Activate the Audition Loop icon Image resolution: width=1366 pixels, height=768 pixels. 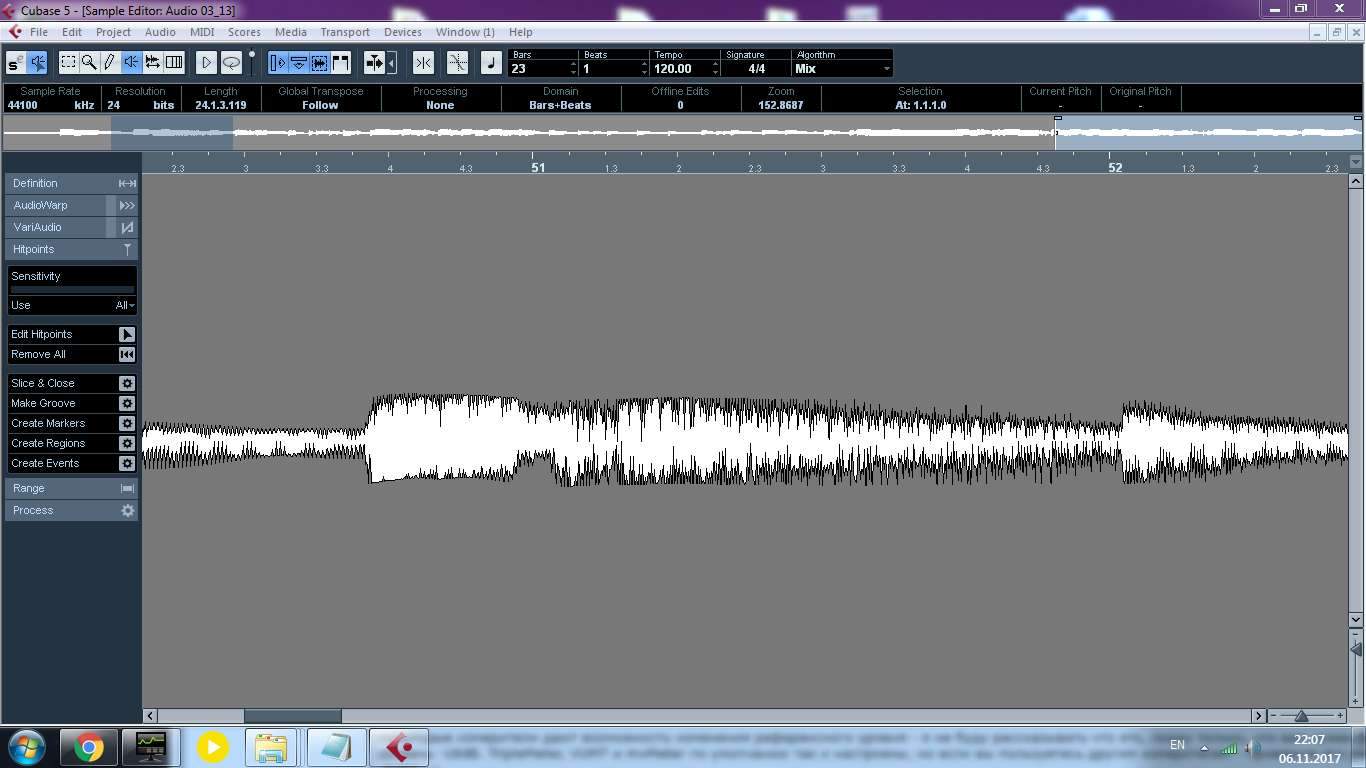231,63
